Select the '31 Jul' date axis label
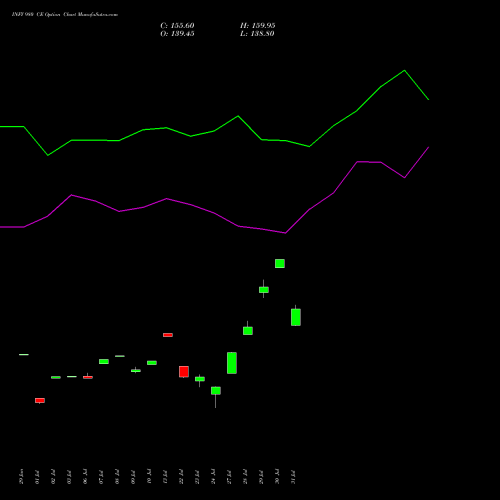The image size is (500, 500). [293, 477]
